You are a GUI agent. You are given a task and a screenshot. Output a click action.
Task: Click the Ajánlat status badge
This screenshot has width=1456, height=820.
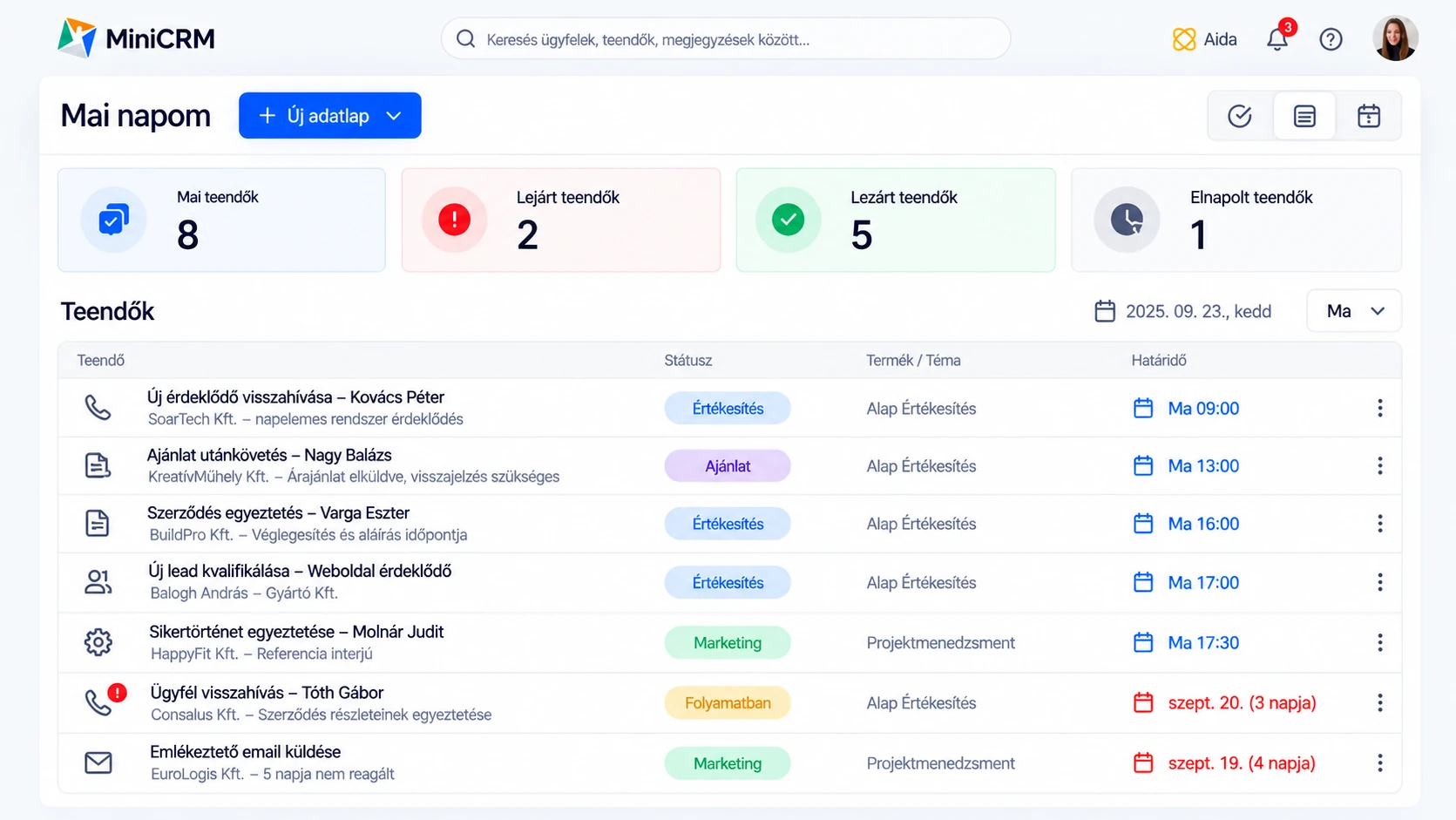728,466
